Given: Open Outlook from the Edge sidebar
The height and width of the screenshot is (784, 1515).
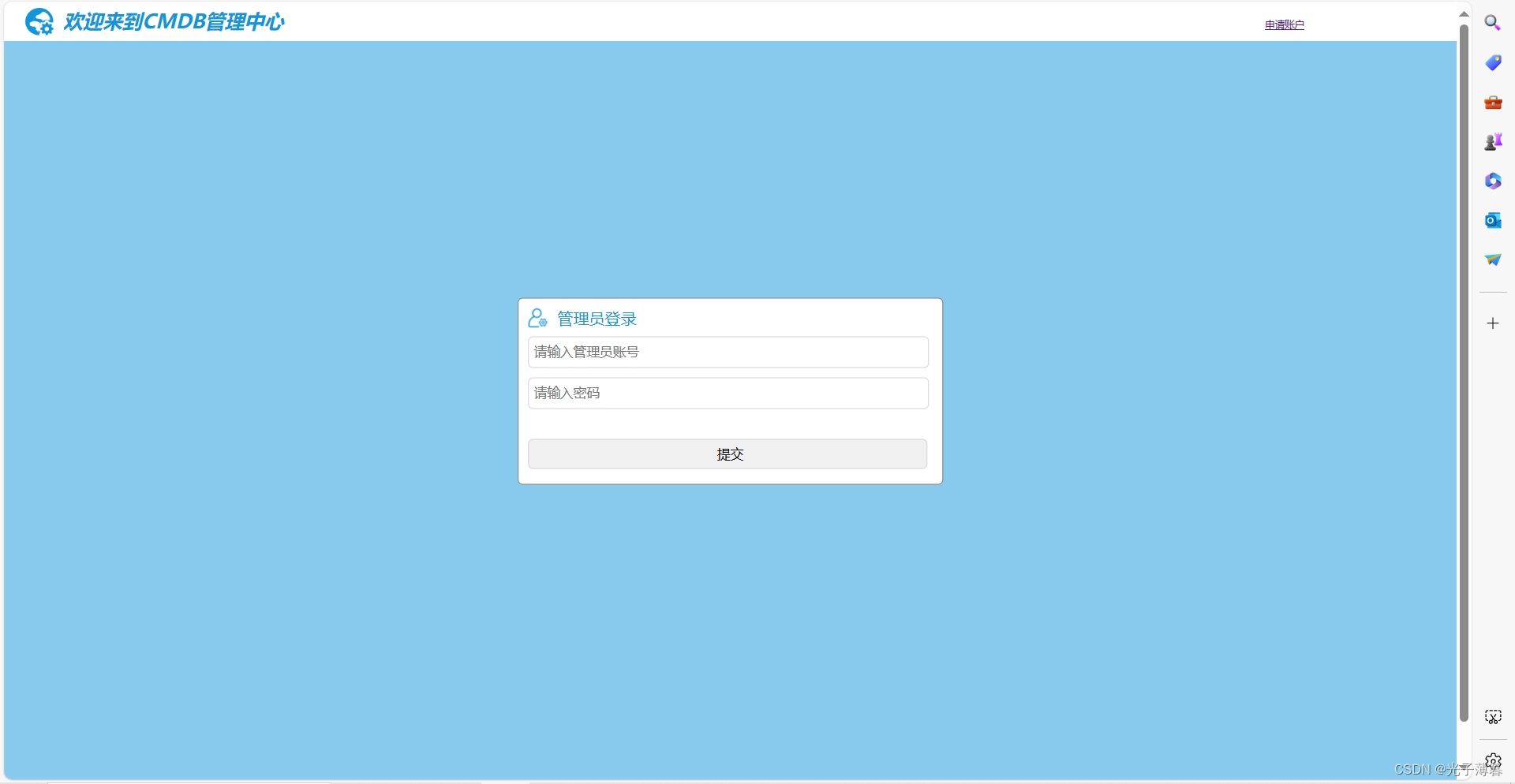Looking at the screenshot, I should (1493, 220).
